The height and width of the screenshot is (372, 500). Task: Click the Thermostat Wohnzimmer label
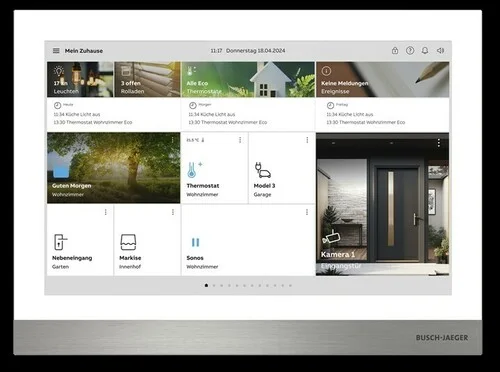[203, 190]
